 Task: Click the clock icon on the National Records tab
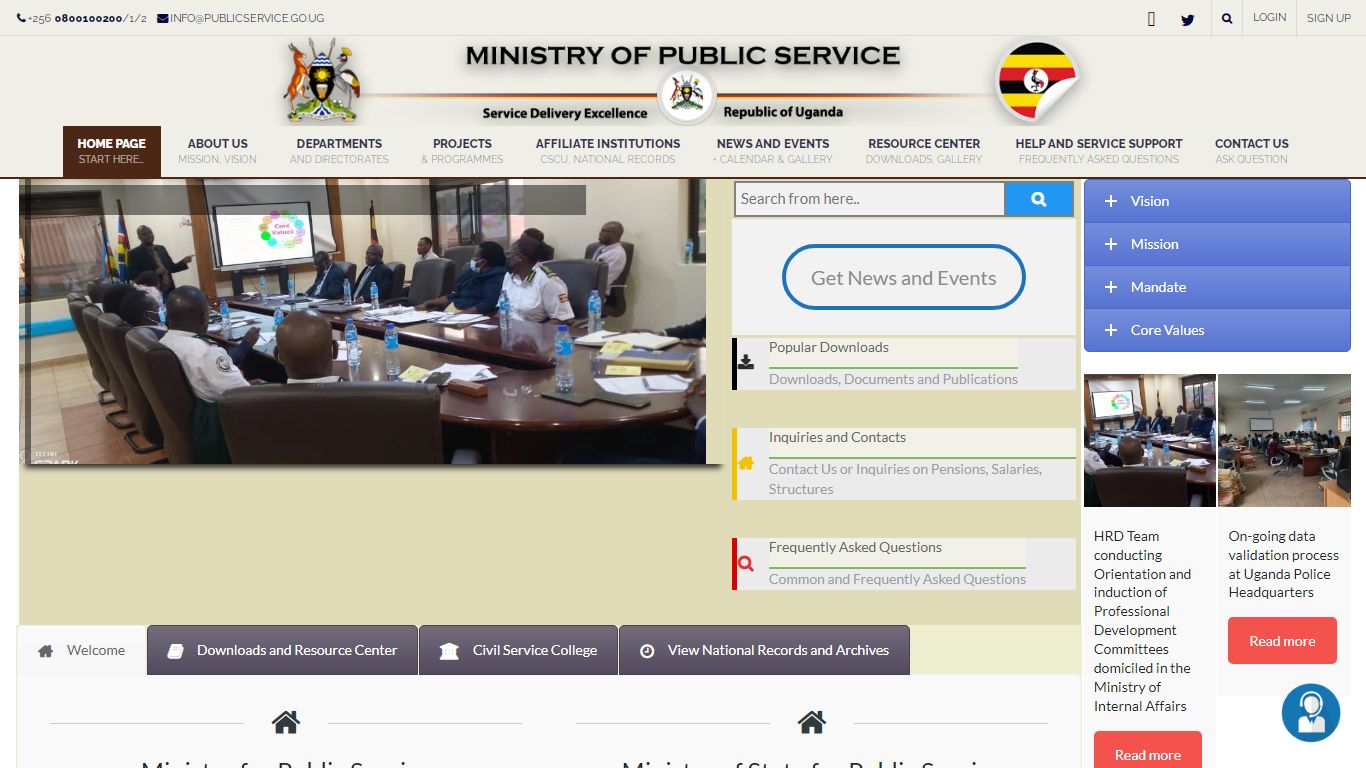click(x=647, y=651)
